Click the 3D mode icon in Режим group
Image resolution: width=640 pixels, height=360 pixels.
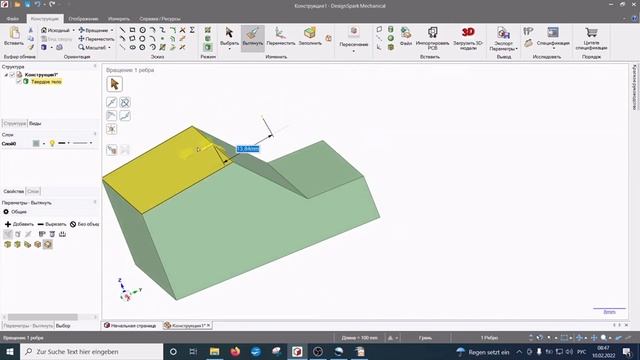tap(208, 47)
